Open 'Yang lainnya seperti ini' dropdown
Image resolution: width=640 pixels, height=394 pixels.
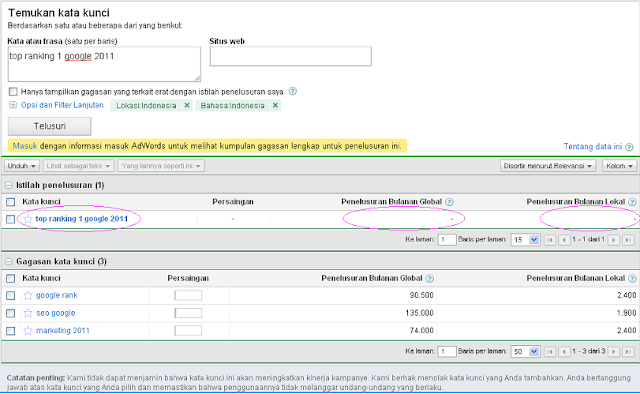pos(161,166)
